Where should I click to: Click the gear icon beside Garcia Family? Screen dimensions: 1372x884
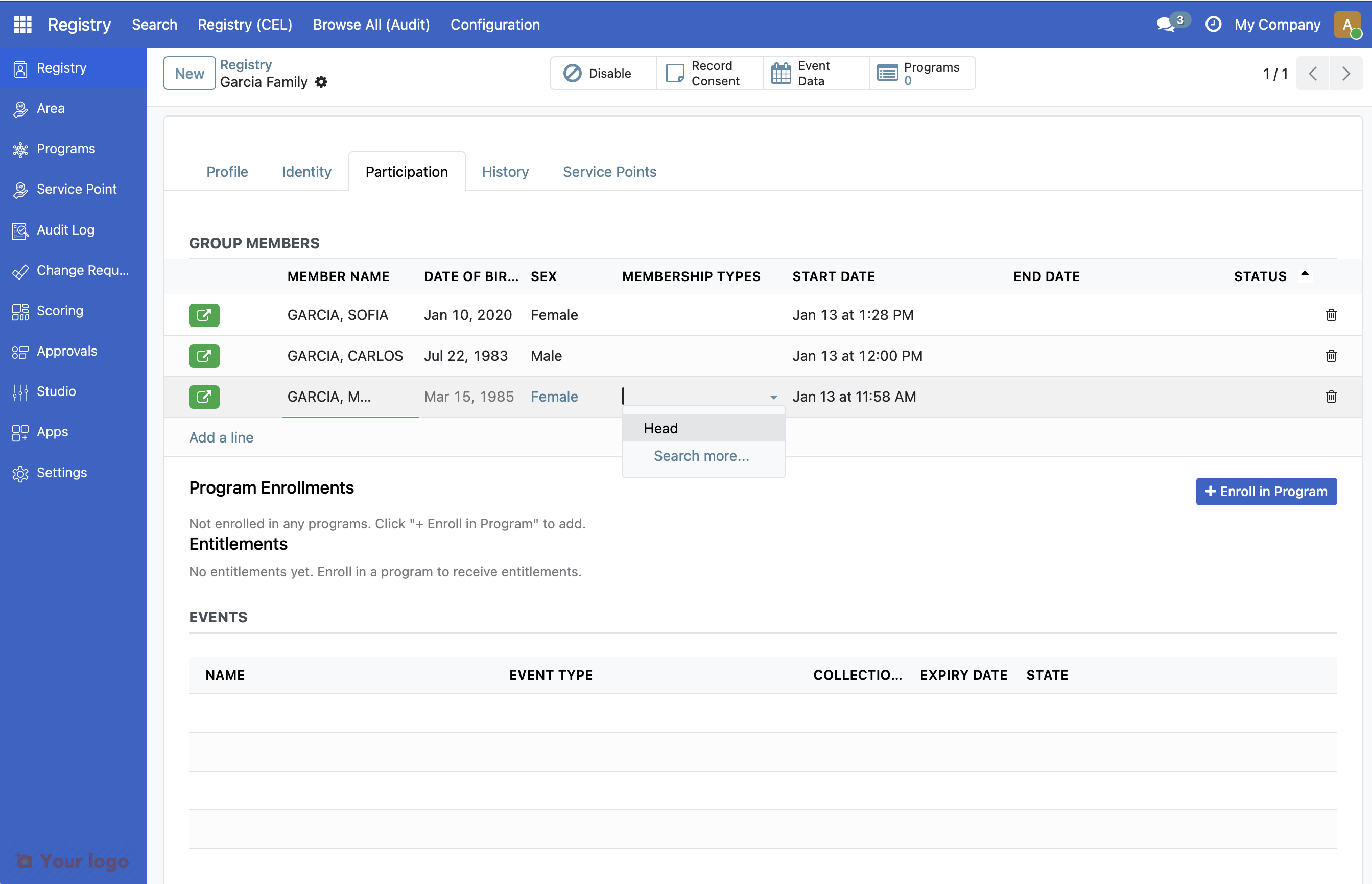[321, 82]
